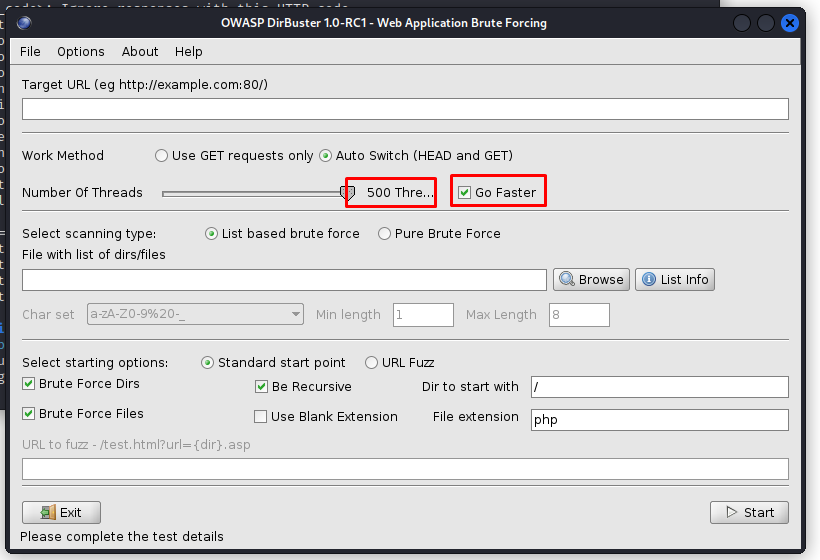Click 'Please complete the test details' status text
The height and width of the screenshot is (560, 820).
coord(122,537)
